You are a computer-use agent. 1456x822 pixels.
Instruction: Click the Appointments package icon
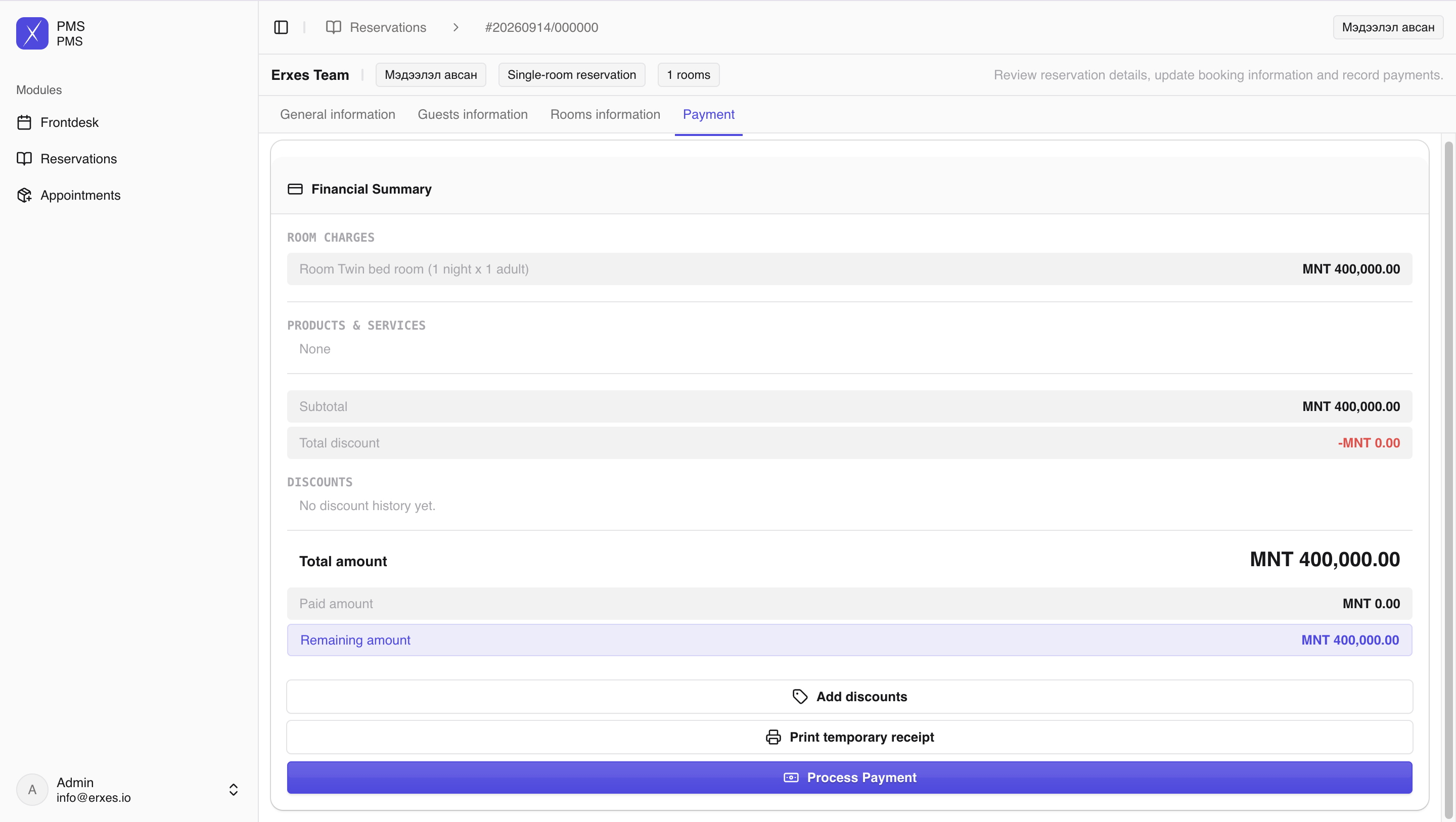[24, 195]
